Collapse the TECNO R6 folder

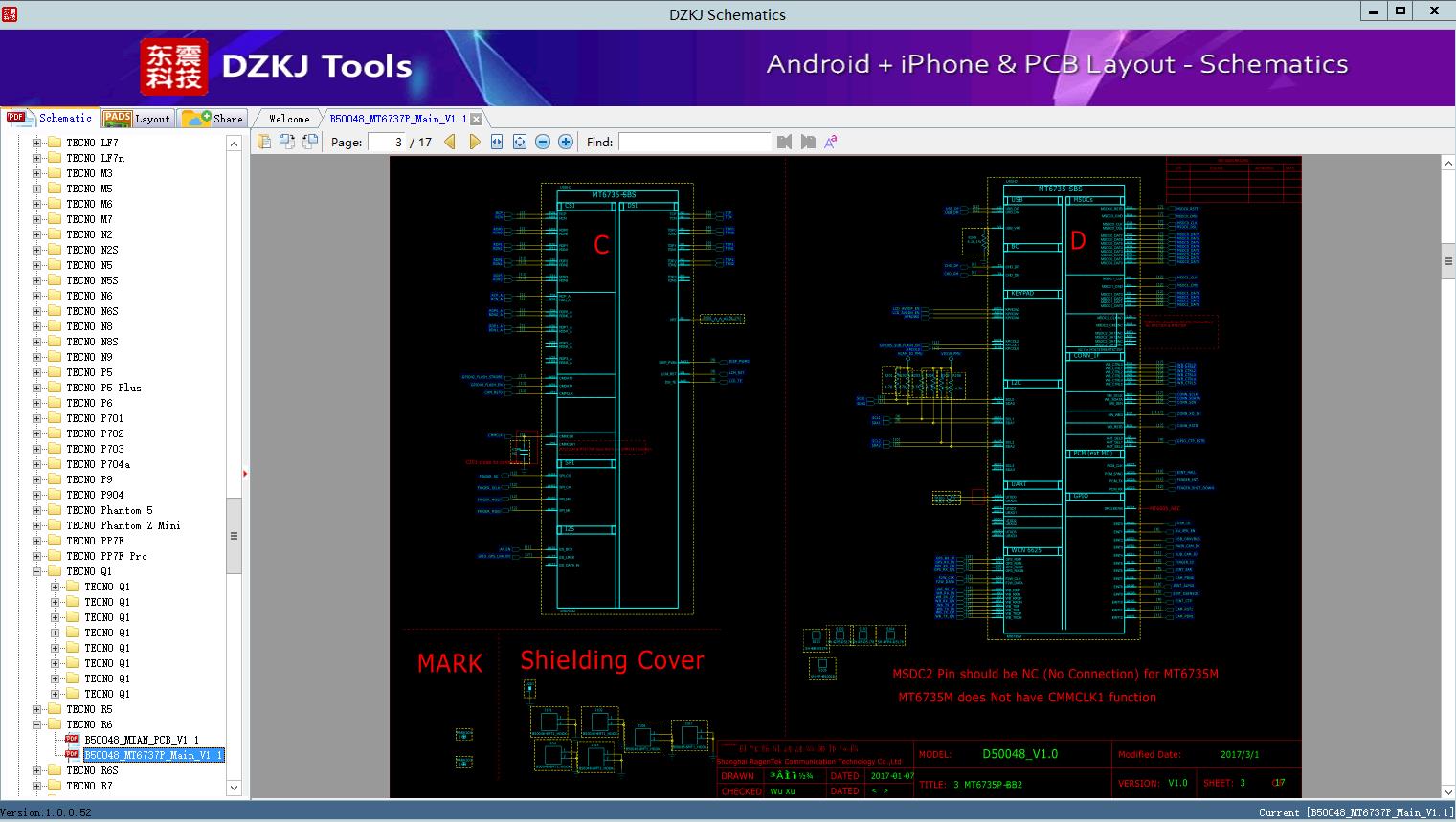click(x=37, y=724)
